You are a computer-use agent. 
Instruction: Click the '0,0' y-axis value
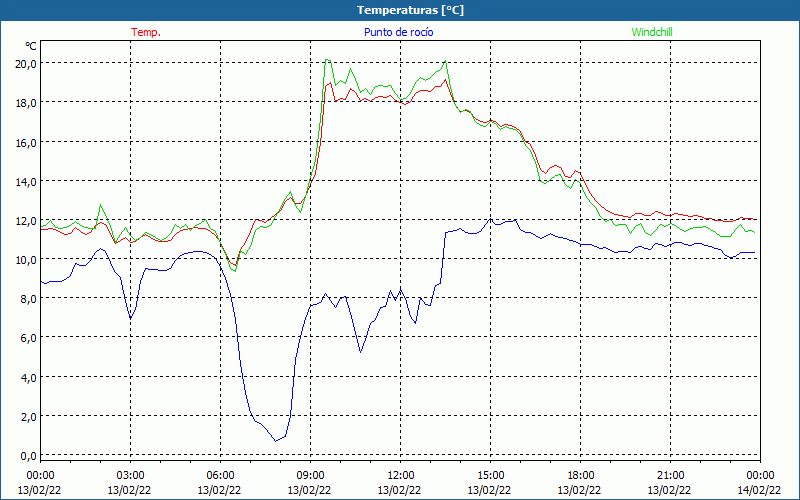[28, 456]
